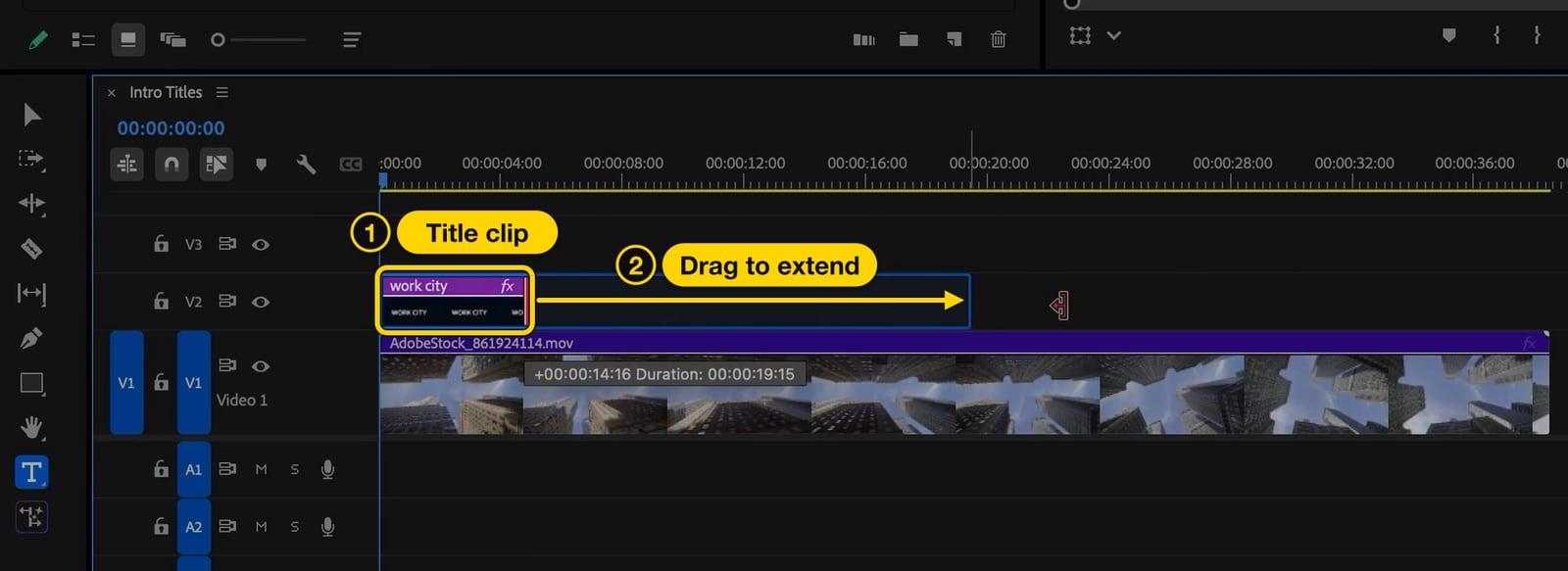Select the Pen tool
The width and height of the screenshot is (1568, 571).
(x=31, y=339)
